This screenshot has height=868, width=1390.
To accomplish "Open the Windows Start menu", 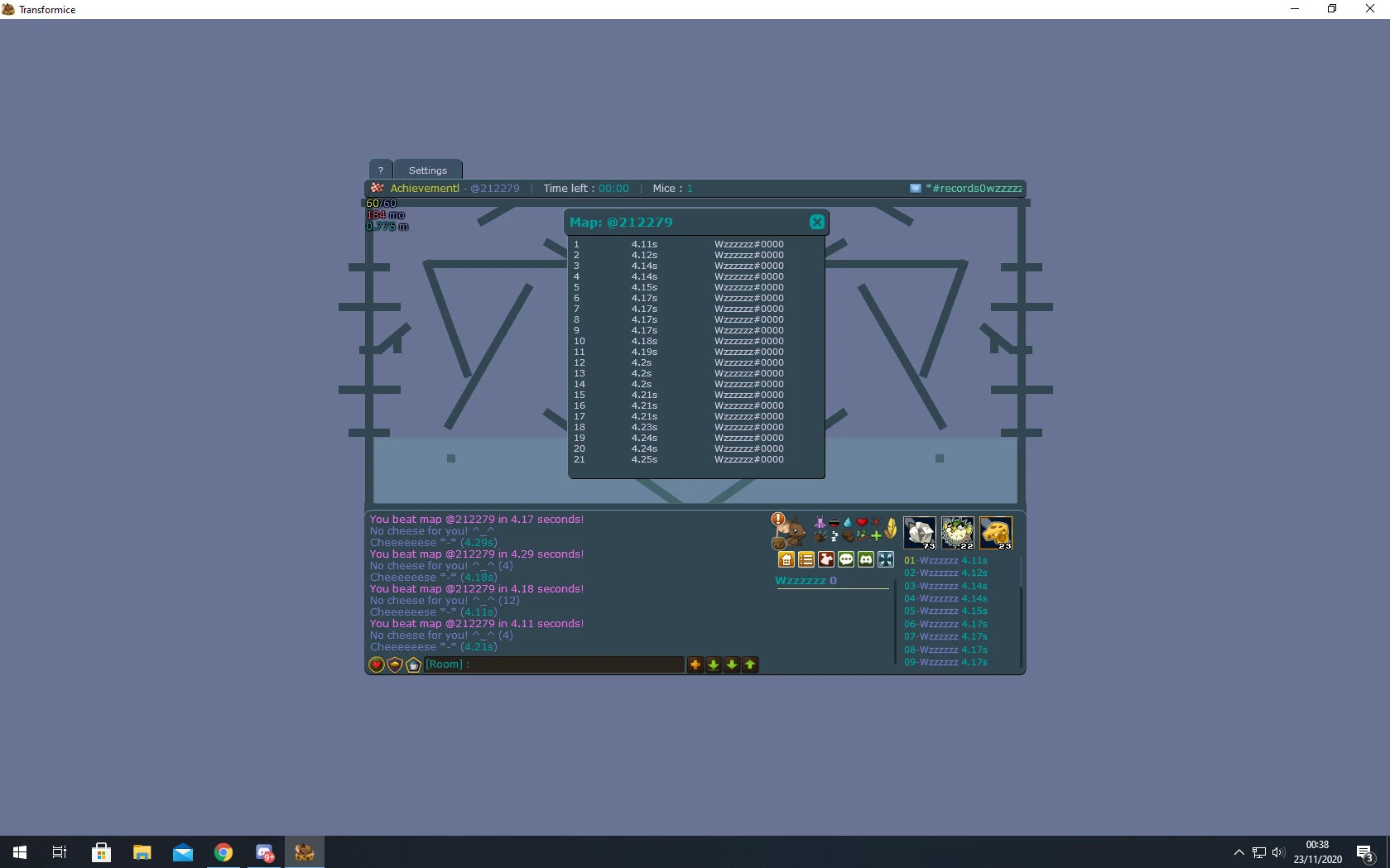I will [20, 851].
